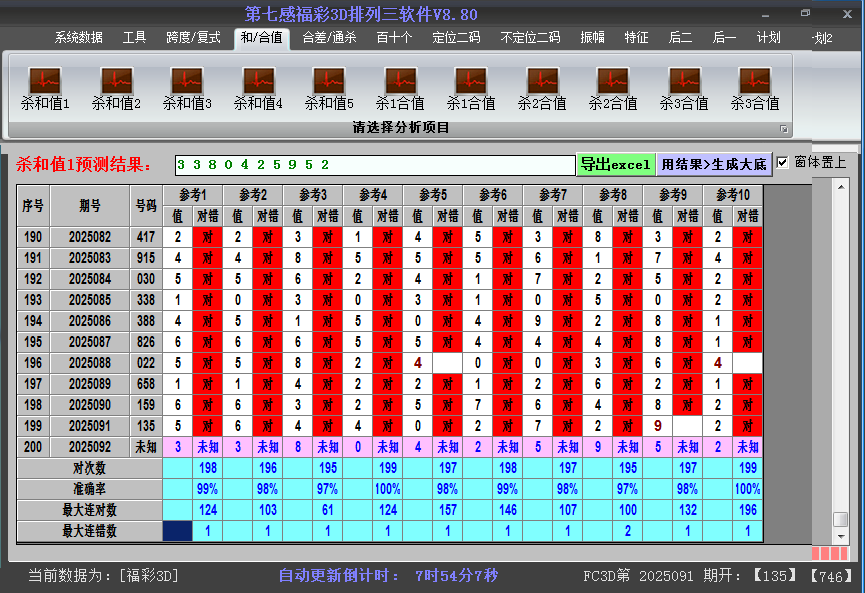Switch to the 跨度/复式 tab
The height and width of the screenshot is (593, 865).
tap(193, 38)
